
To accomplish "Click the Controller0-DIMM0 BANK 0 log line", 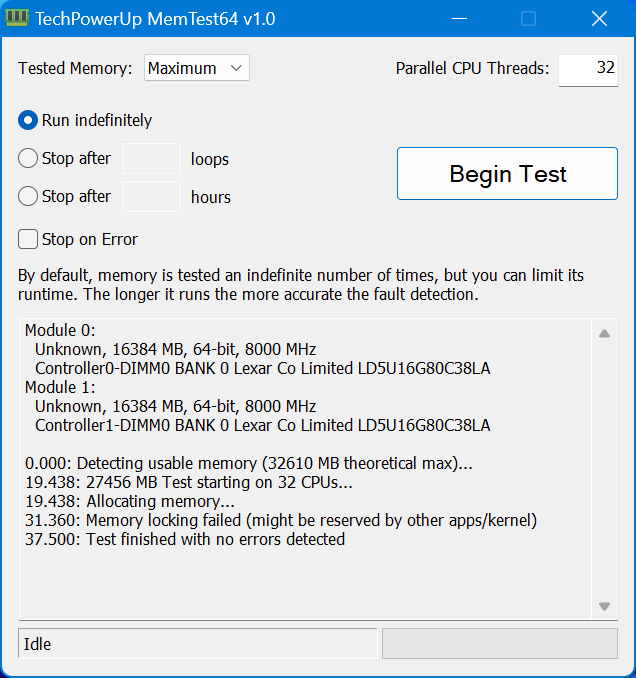I will click(262, 368).
